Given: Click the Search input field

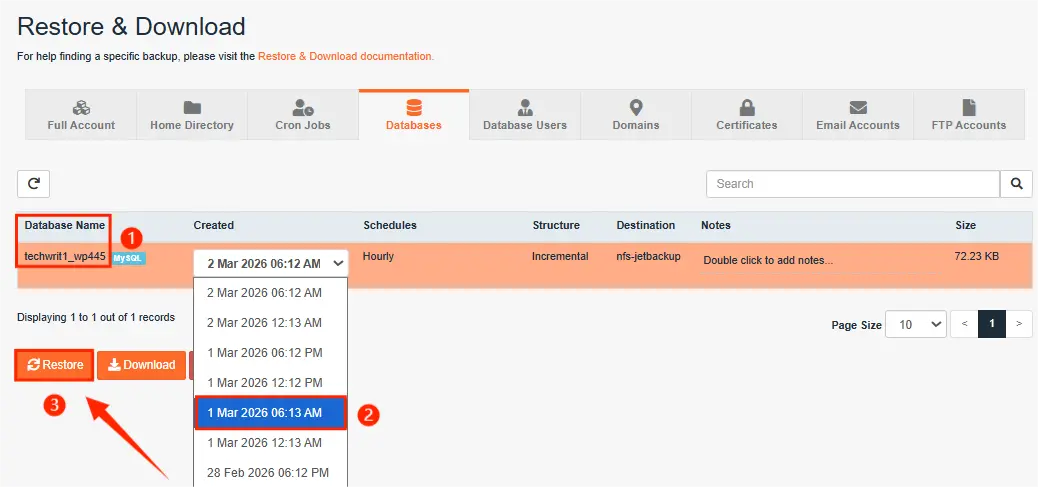Looking at the screenshot, I should tap(853, 184).
